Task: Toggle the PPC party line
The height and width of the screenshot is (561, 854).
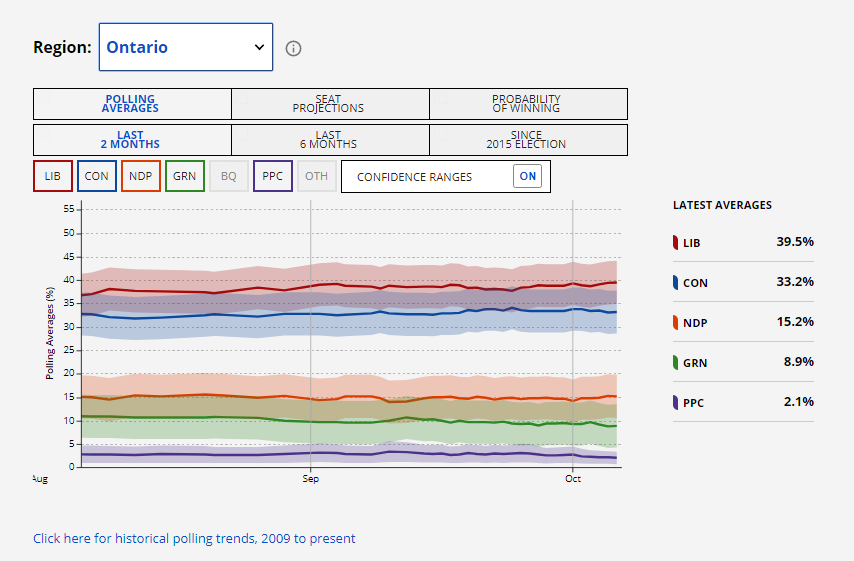Action: 273,176
